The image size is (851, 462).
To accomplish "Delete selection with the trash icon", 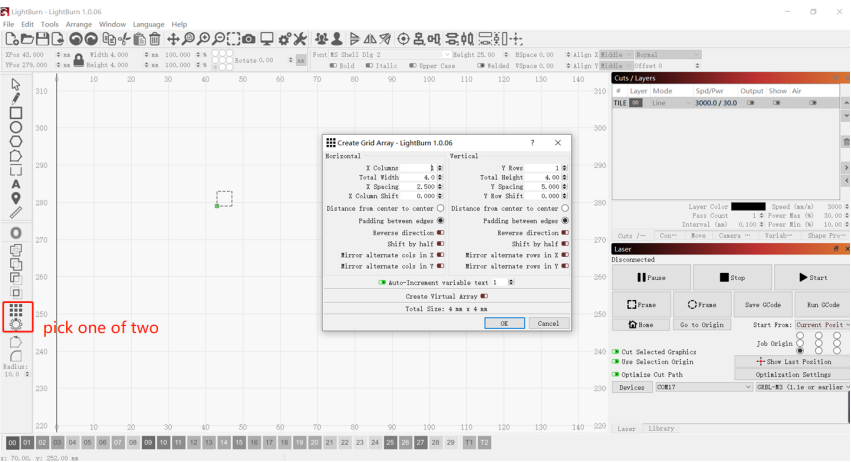I will 155,39.
